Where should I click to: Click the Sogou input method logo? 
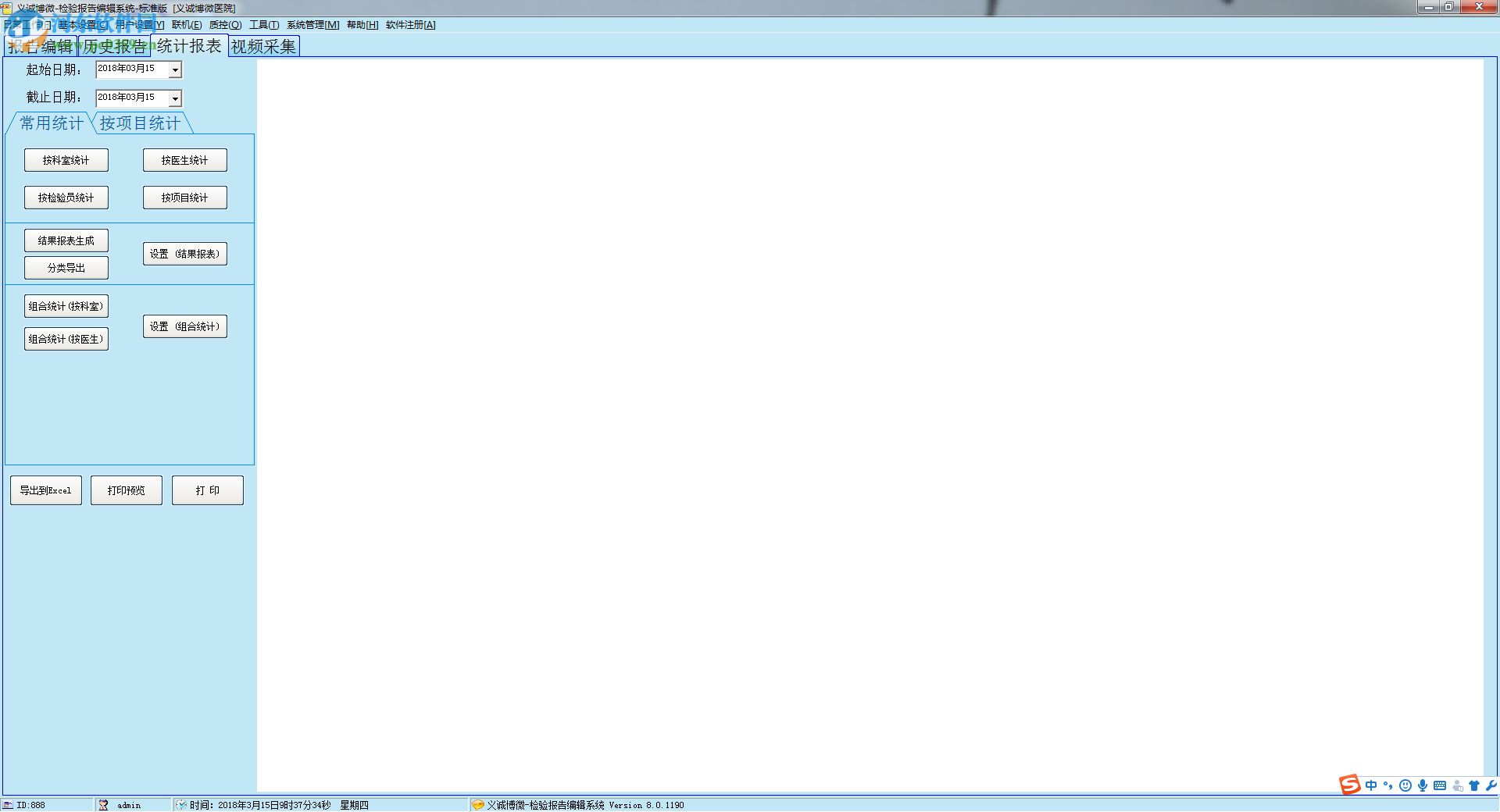1350,785
